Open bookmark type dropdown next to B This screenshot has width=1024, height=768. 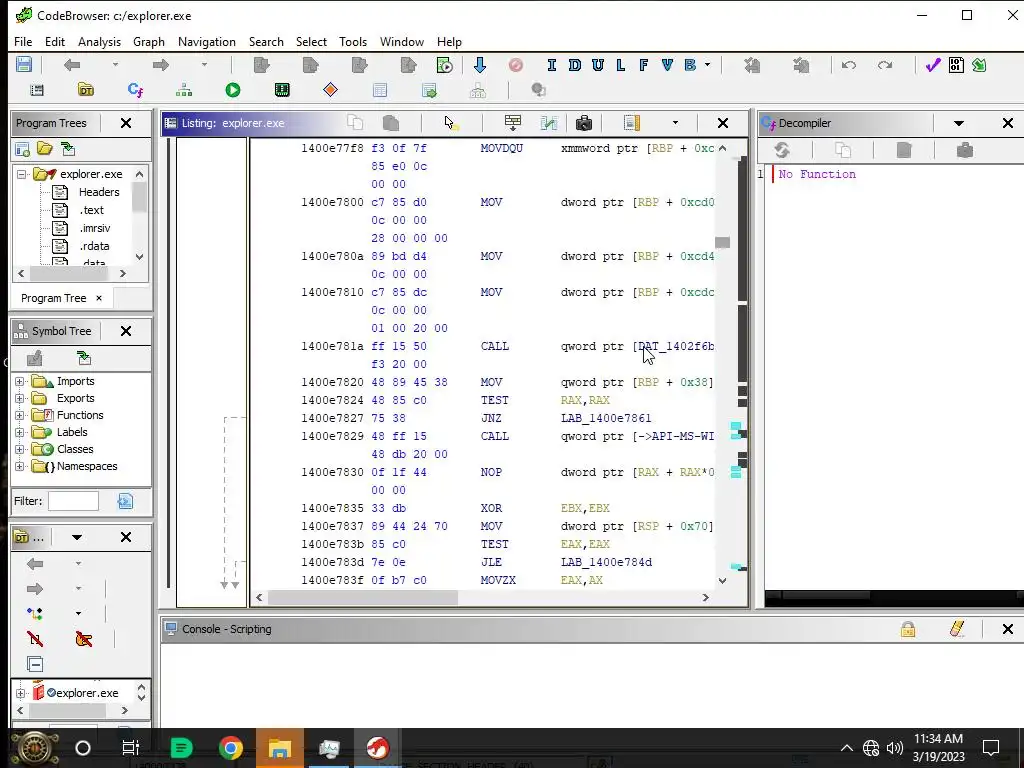coord(707,65)
